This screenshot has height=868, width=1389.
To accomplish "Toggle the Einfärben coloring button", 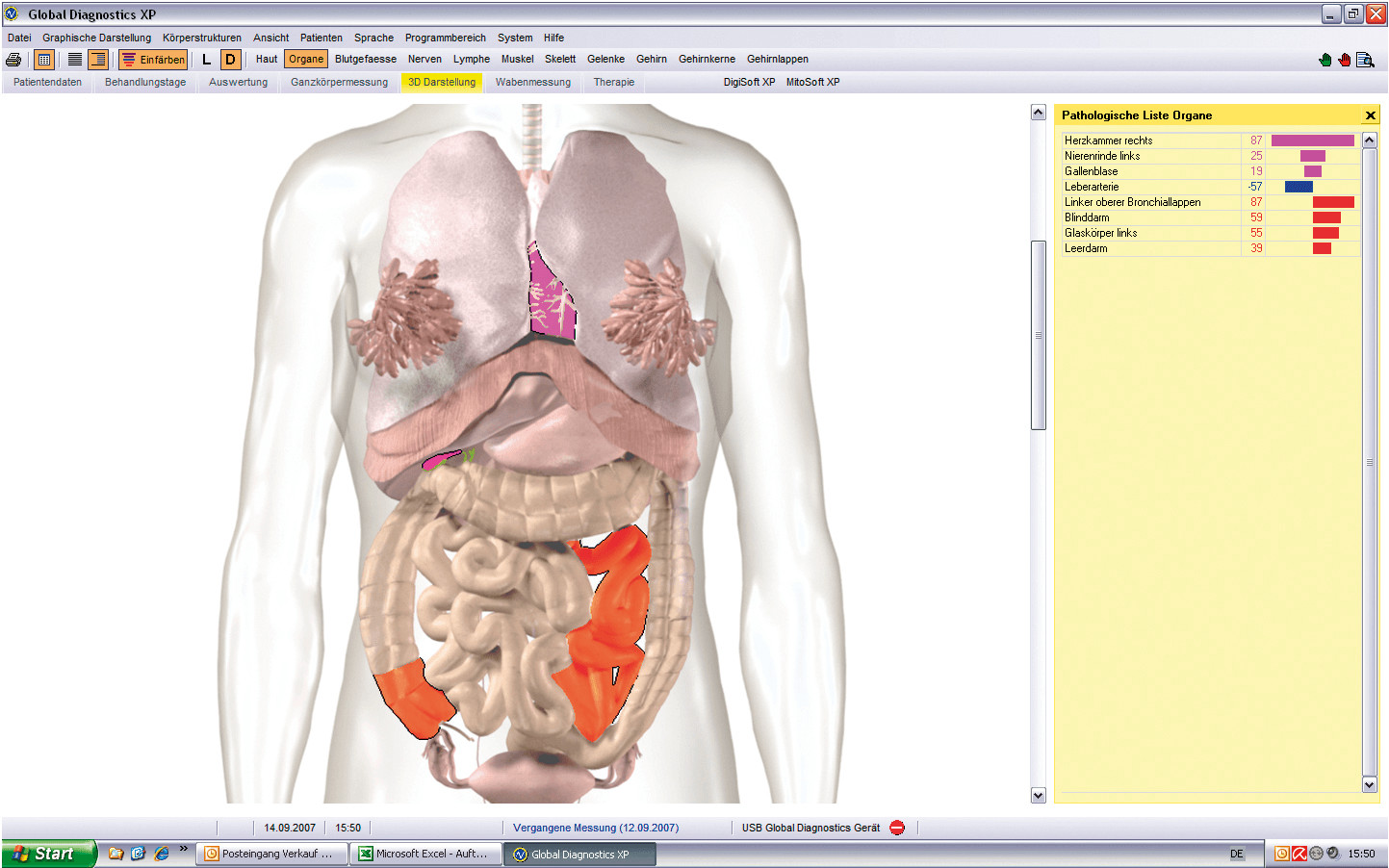I will pyautogui.click(x=153, y=60).
